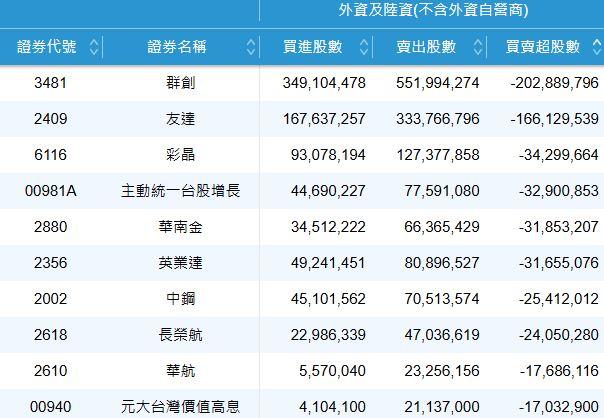Click sell volume 551,994,274
604x418 pixels.
pos(438,83)
